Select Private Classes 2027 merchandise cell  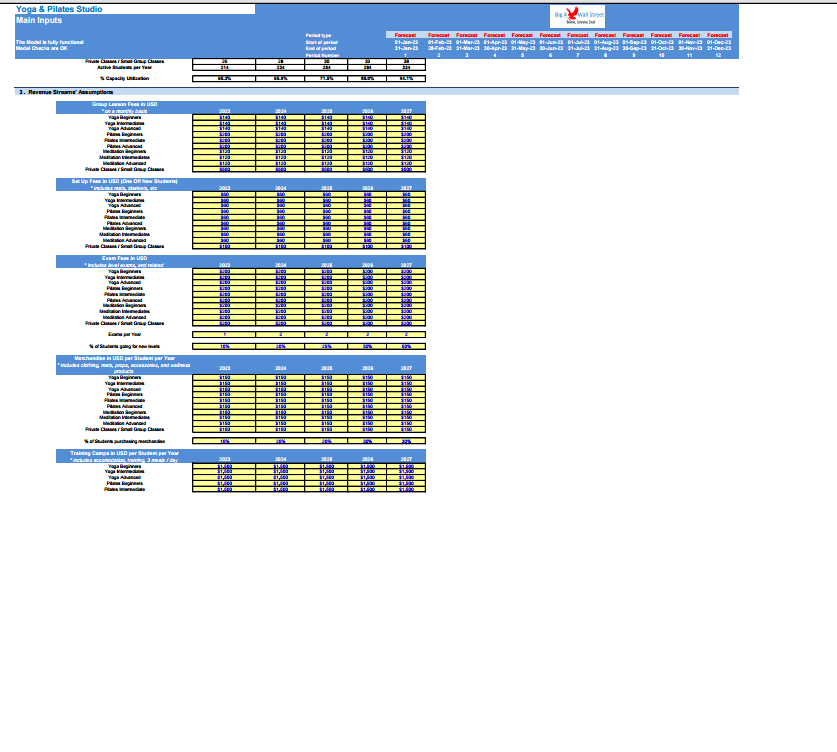coord(406,429)
